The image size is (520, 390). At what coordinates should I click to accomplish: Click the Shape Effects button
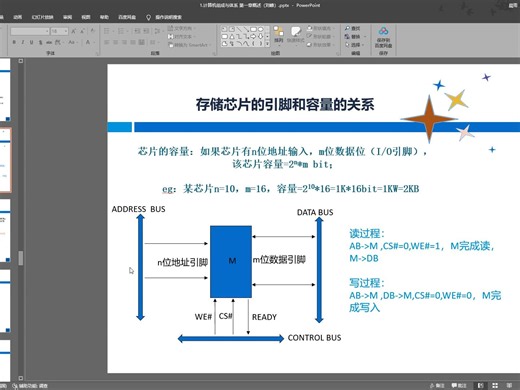320,44
